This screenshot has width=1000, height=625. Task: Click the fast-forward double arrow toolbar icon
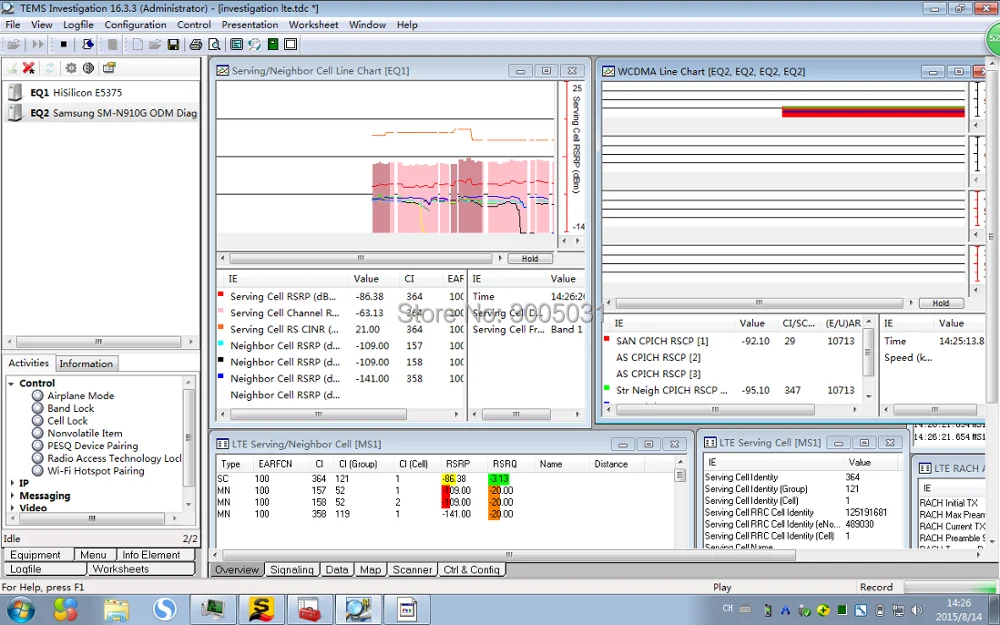(38, 44)
